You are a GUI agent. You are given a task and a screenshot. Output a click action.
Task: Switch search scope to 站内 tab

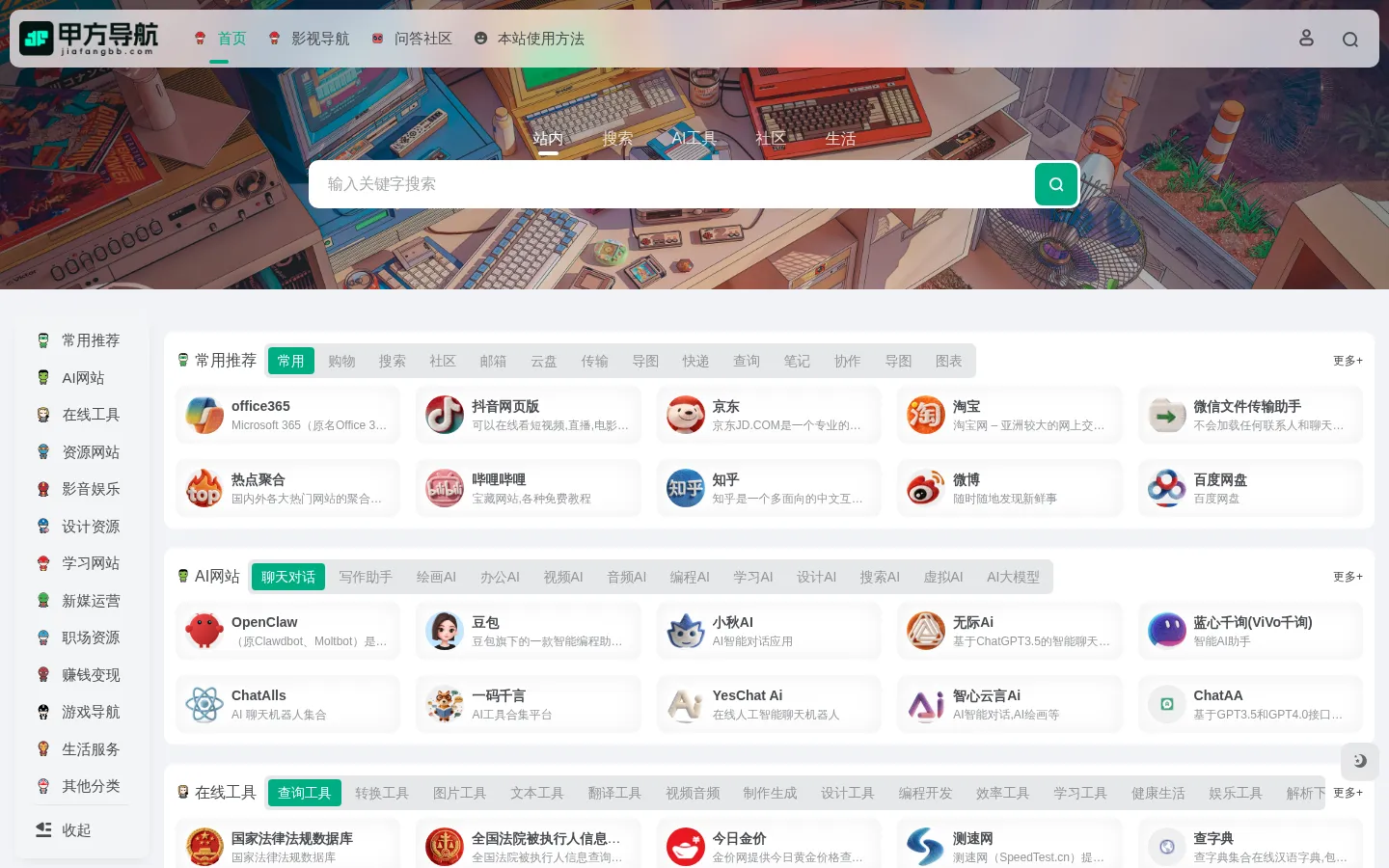[x=548, y=139]
